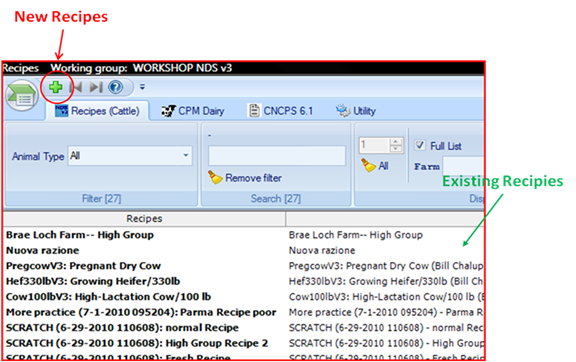Go to the previous record arrow icon
The image size is (576, 362).
coord(76,87)
